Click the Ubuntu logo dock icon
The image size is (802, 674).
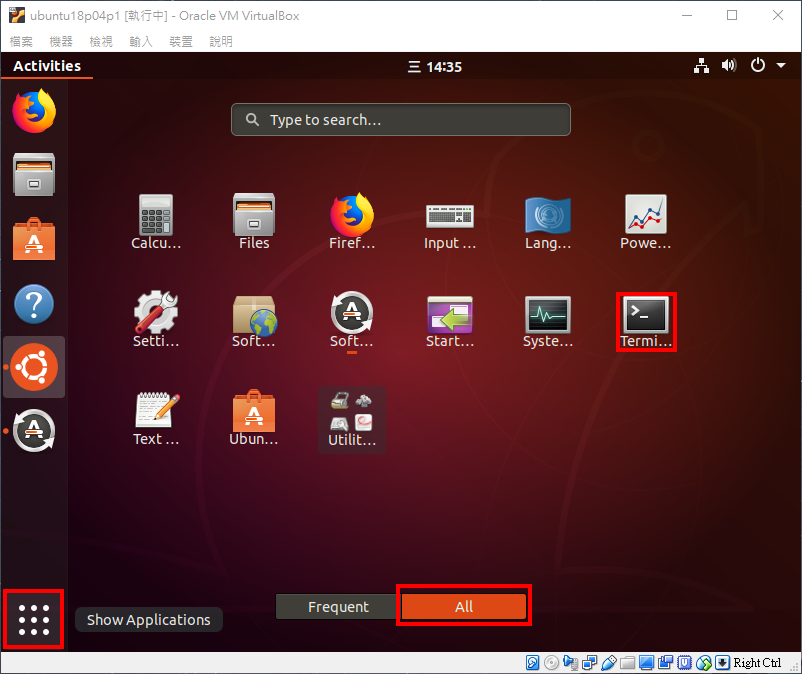click(x=34, y=367)
